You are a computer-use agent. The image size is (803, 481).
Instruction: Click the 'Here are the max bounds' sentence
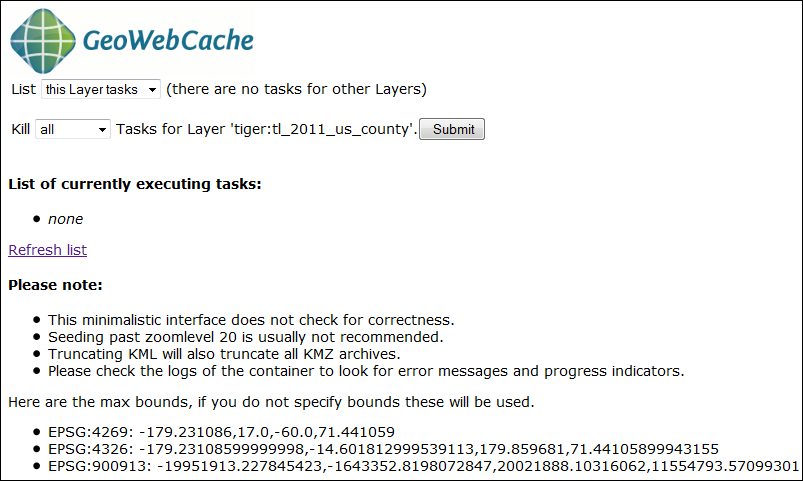[x=271, y=402]
